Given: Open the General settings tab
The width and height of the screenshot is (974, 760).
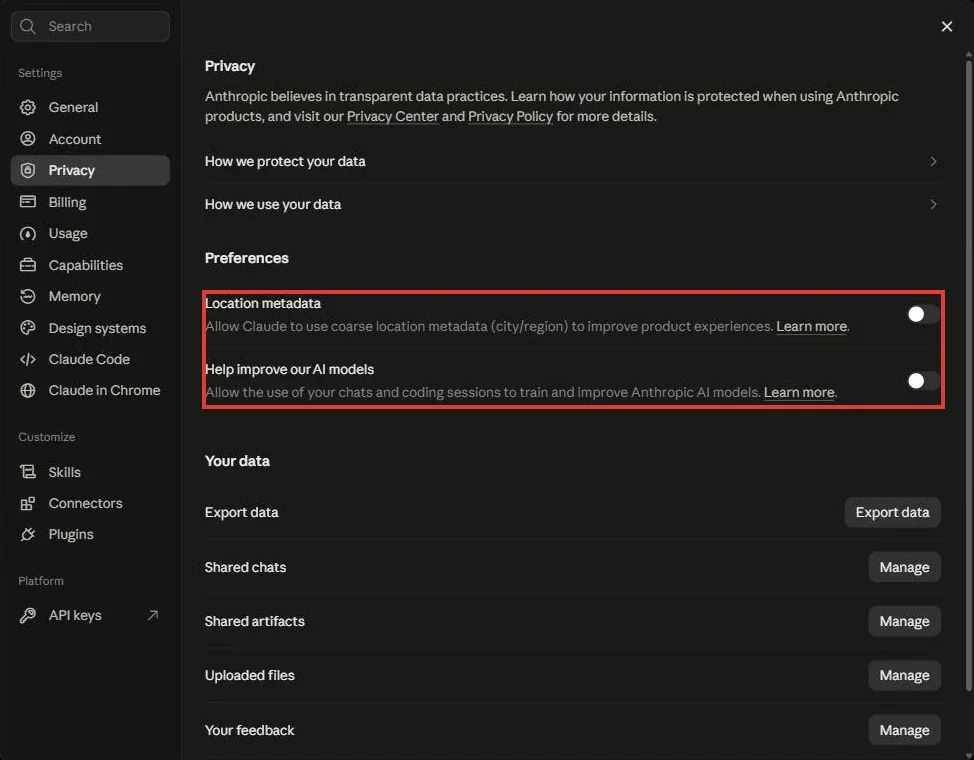Looking at the screenshot, I should 90,108.
